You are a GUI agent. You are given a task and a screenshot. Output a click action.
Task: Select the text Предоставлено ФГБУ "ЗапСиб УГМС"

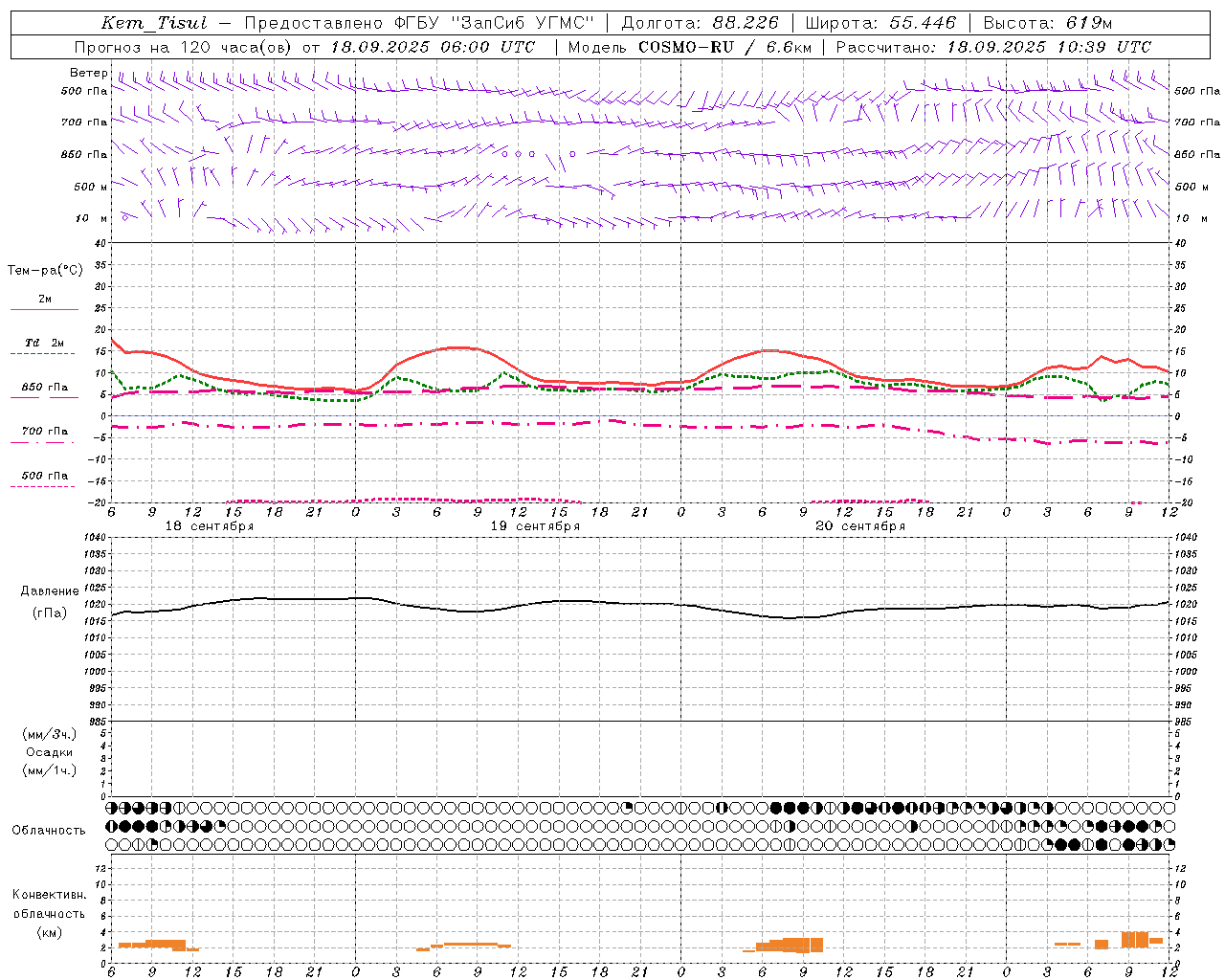point(419,23)
